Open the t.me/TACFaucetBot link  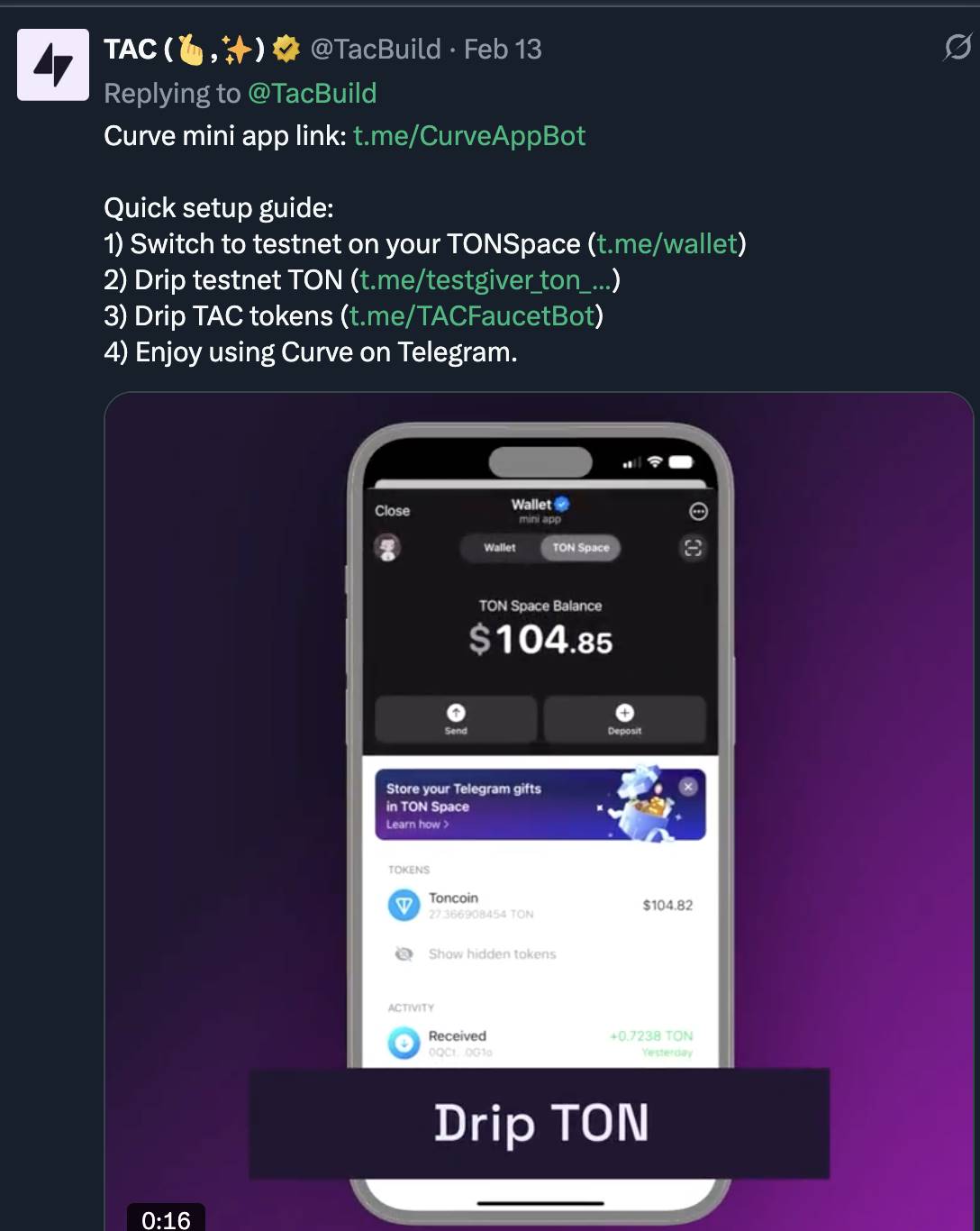472,316
